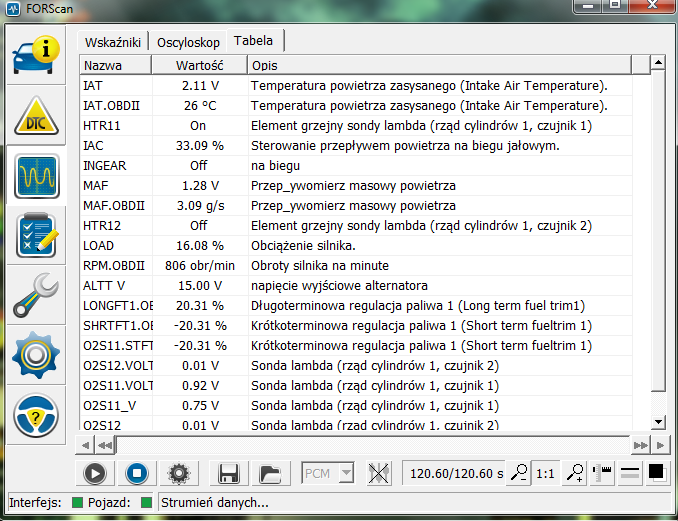Click the Wartość column header

pos(198,64)
